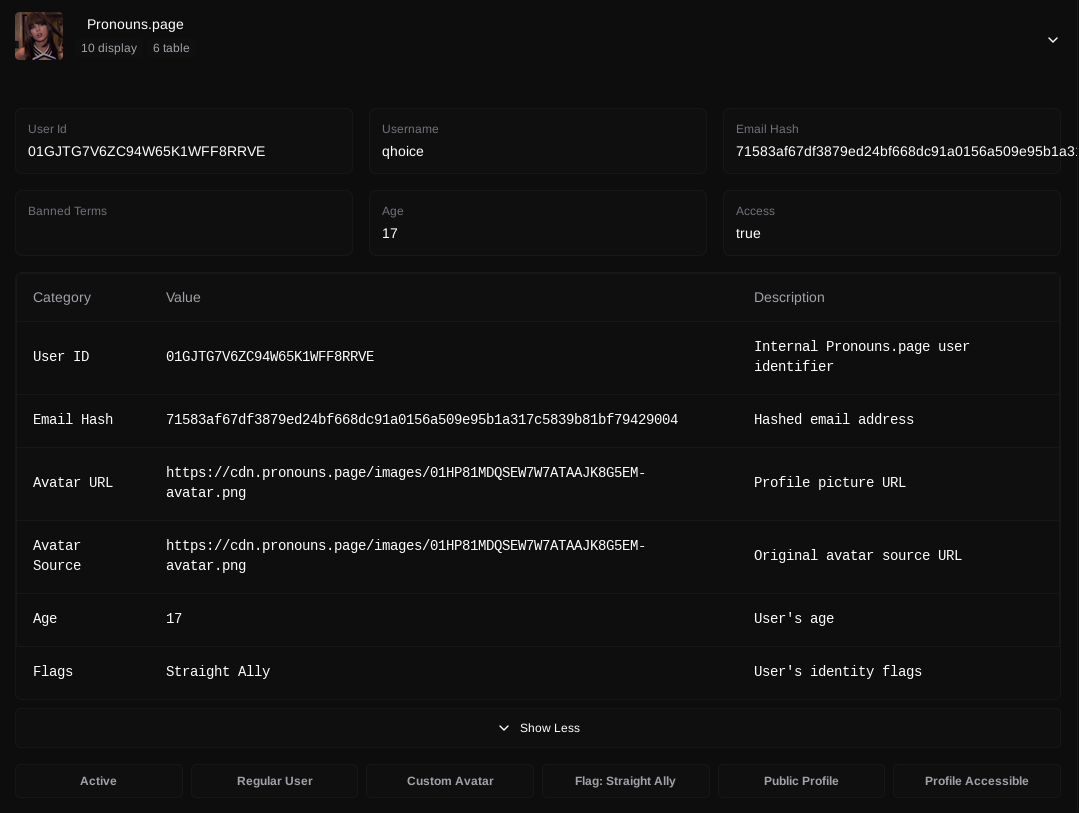The height and width of the screenshot is (813, 1079).
Task: Click the Category column header
Action: pos(62,297)
